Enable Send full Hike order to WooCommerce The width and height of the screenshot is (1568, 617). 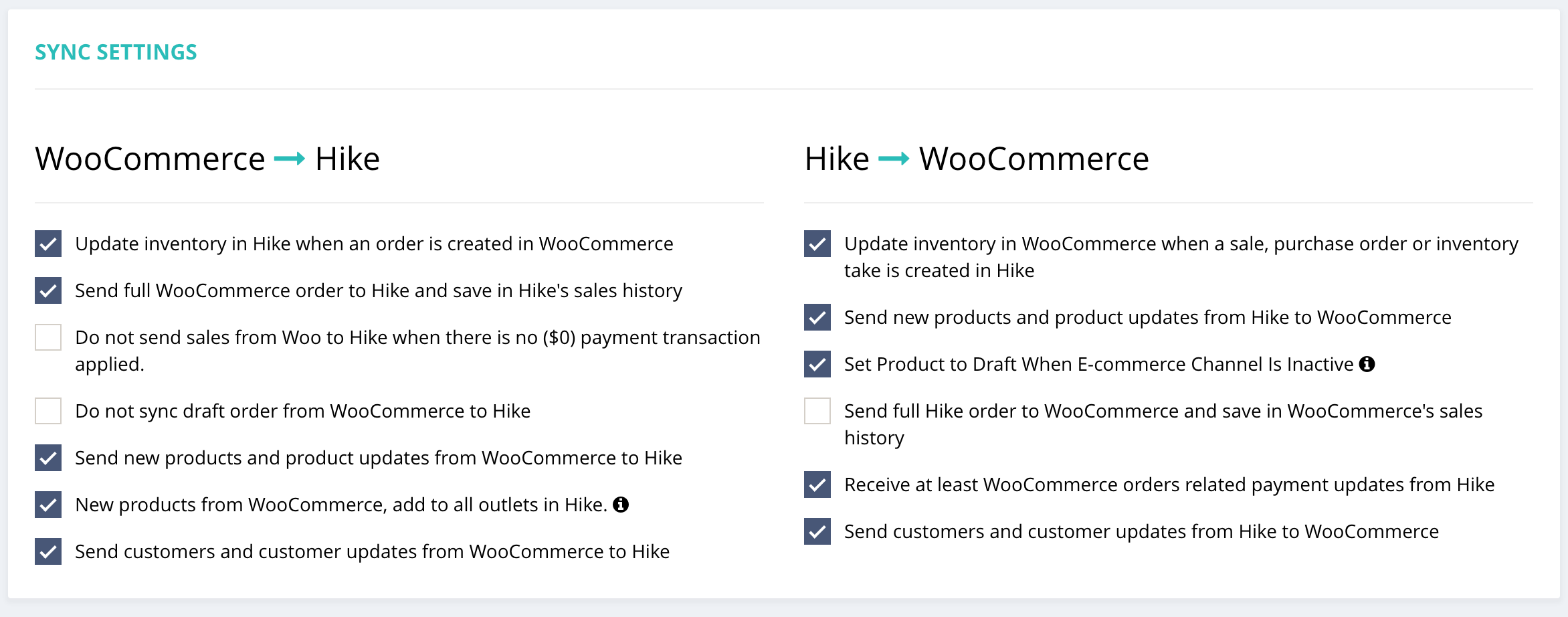click(817, 411)
